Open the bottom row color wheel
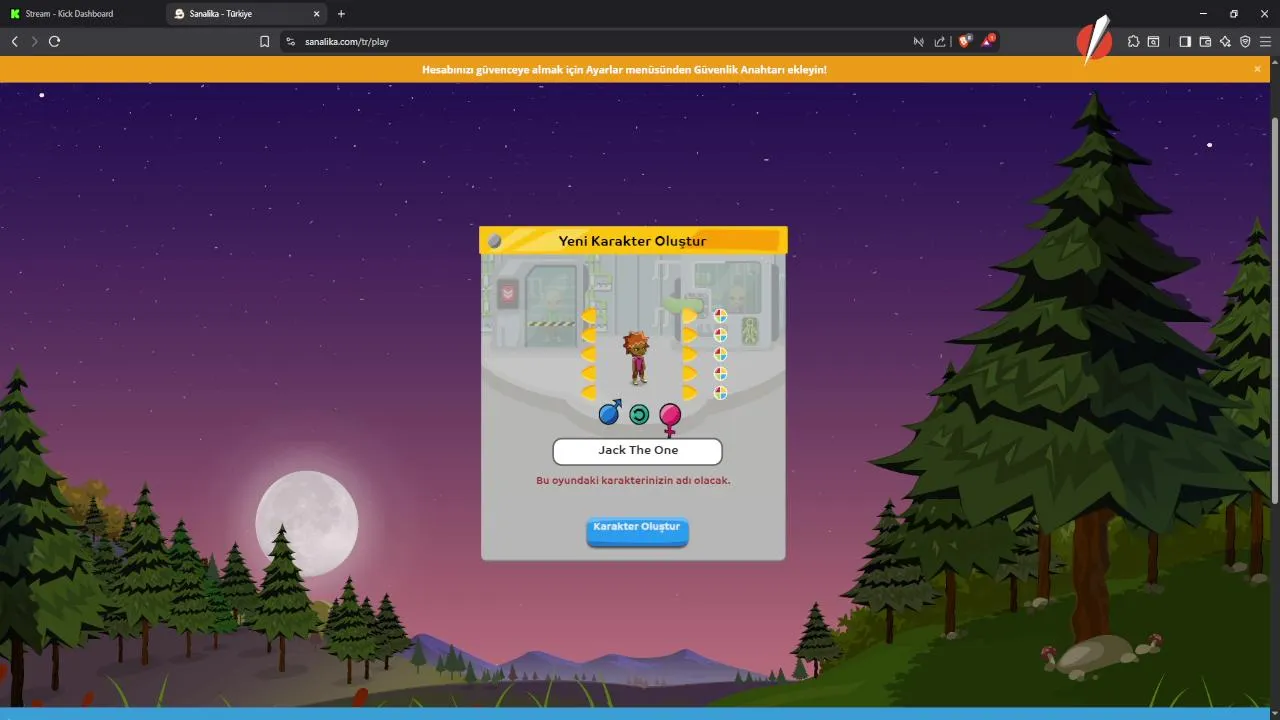The height and width of the screenshot is (720, 1280). click(720, 393)
